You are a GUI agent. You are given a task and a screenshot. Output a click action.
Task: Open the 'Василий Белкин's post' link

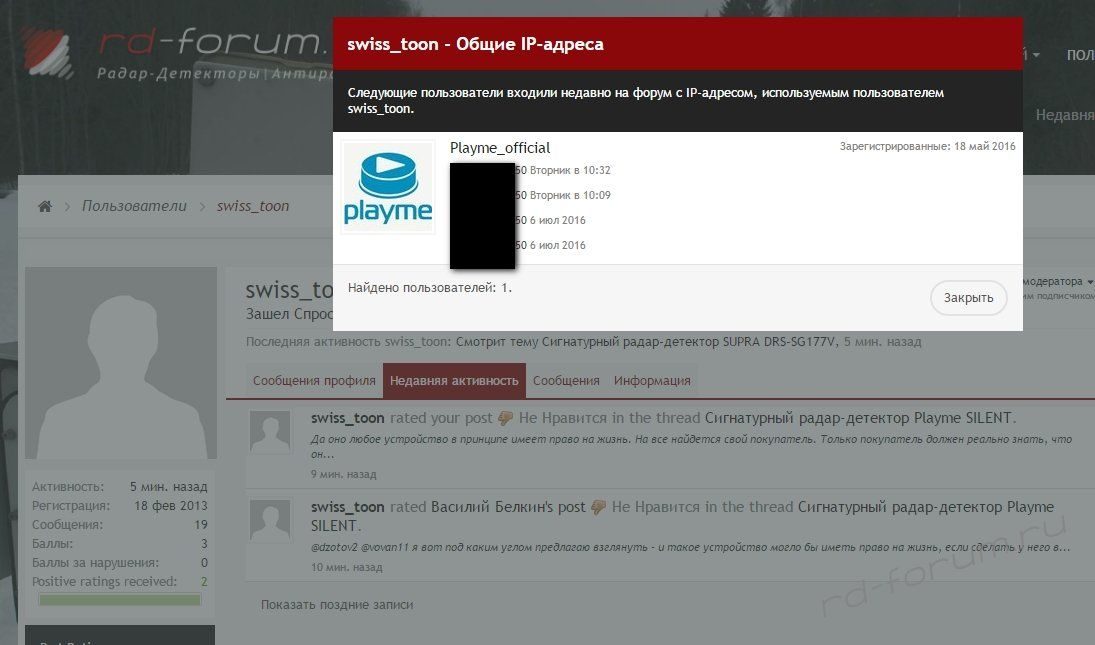(x=508, y=507)
